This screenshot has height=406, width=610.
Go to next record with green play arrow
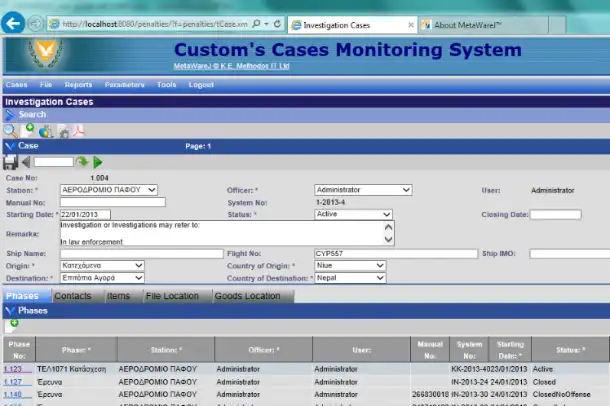98,162
